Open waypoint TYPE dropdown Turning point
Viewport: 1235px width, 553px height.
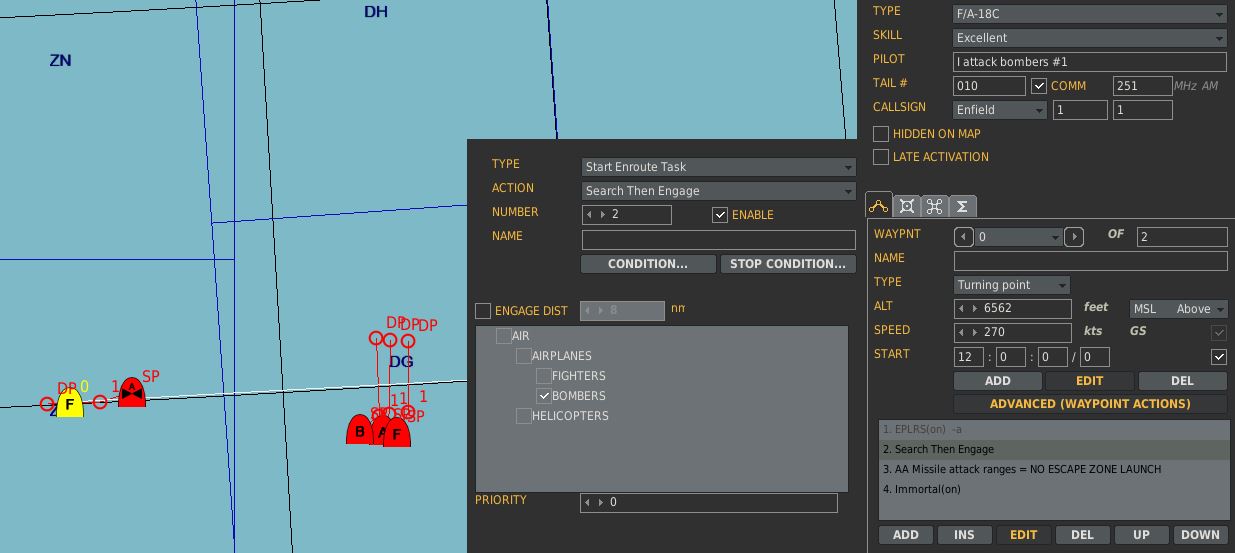[x=1012, y=285]
